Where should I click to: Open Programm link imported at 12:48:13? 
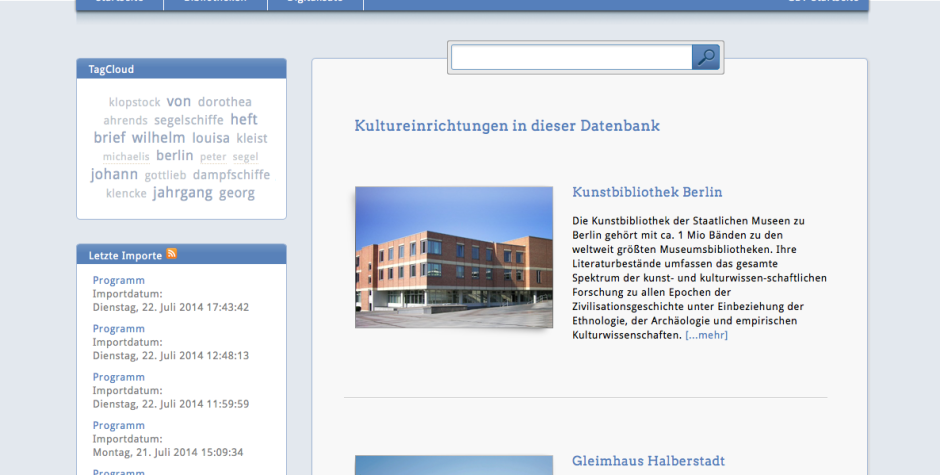(119, 329)
